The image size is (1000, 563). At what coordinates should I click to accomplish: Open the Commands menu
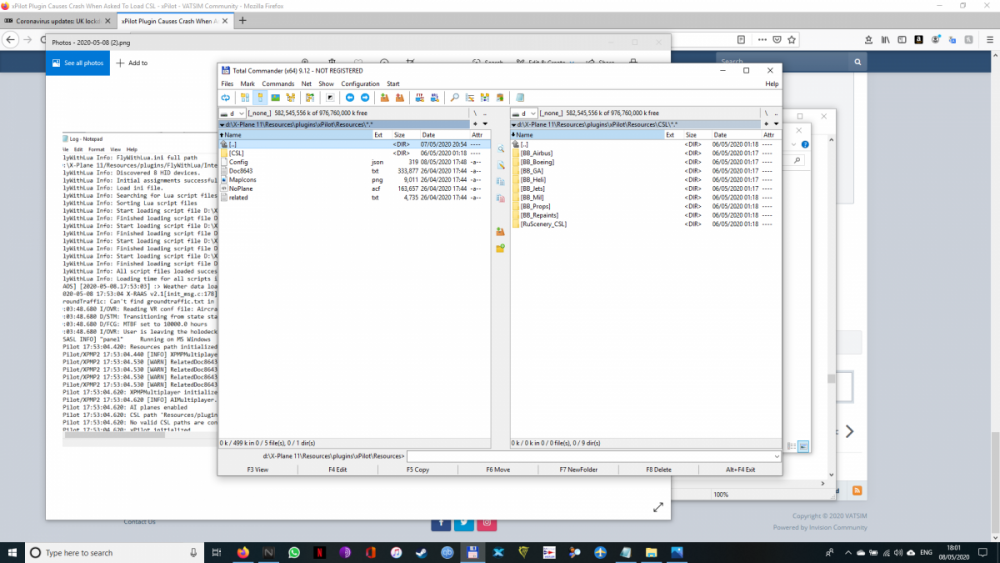coord(278,84)
